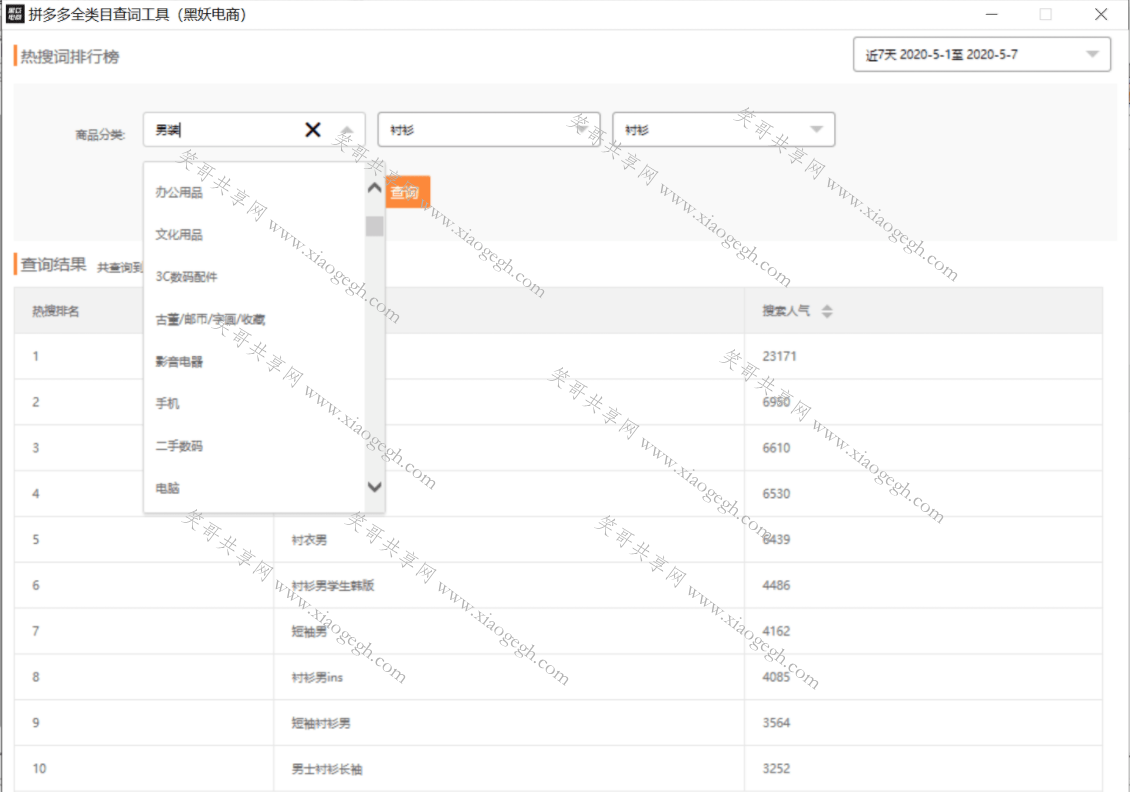The image size is (1130, 792).
Task: Click the orange 查询 button
Action: coord(406,192)
